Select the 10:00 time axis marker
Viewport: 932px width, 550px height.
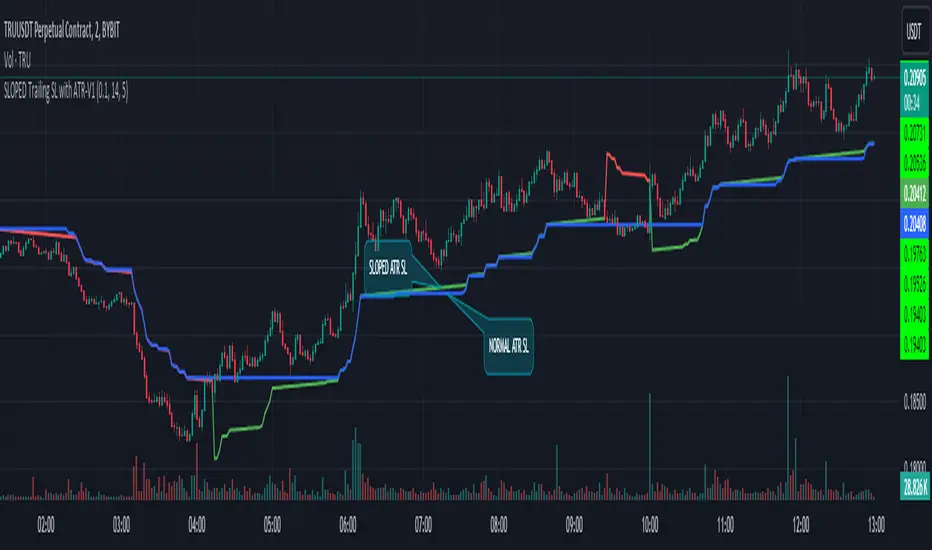(x=651, y=523)
